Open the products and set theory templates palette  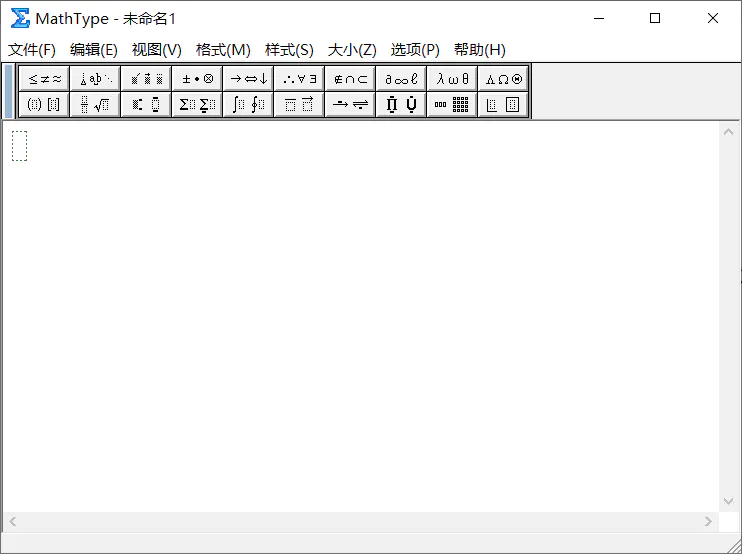(402, 104)
